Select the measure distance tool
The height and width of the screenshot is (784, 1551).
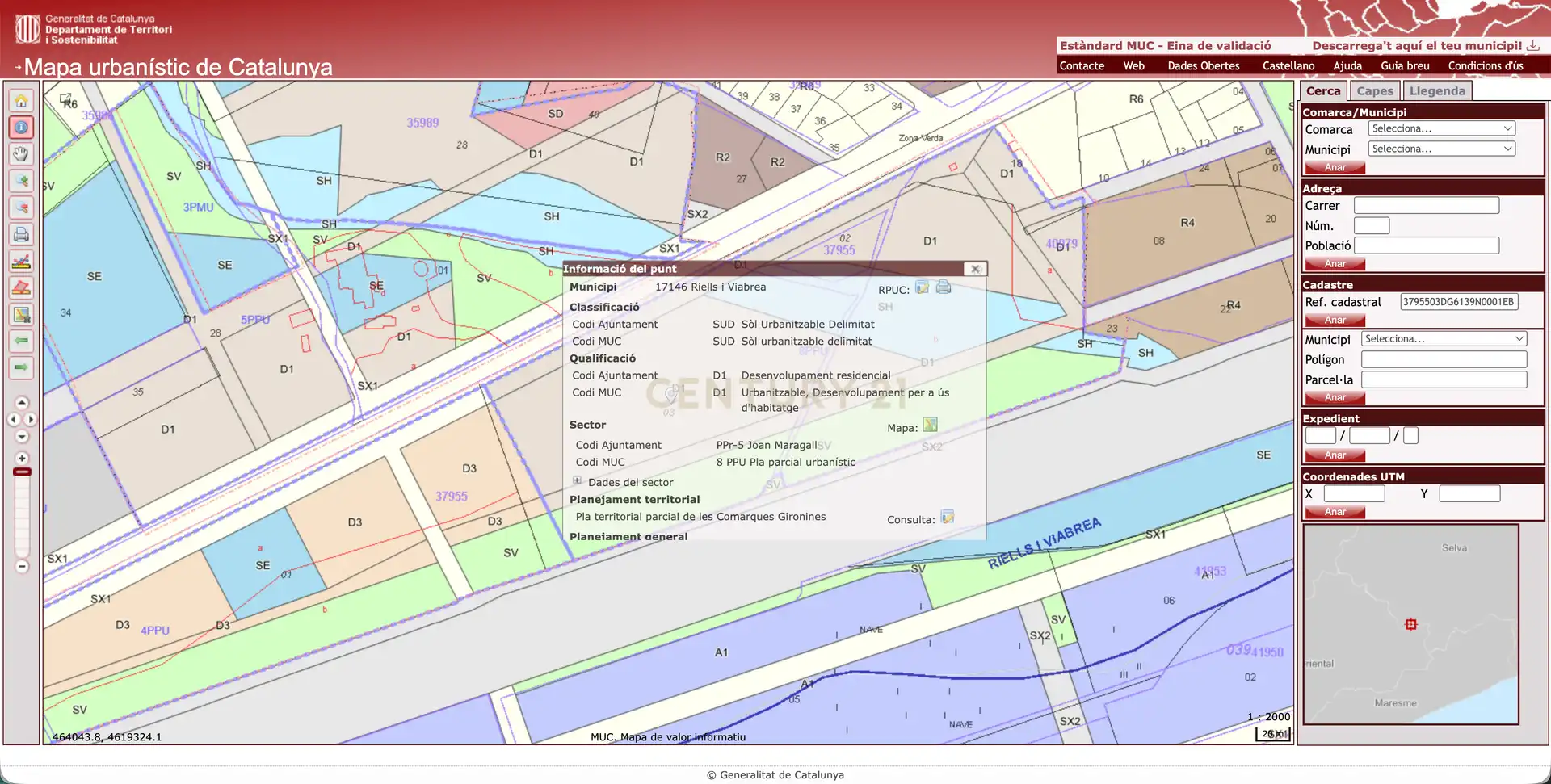(x=22, y=261)
